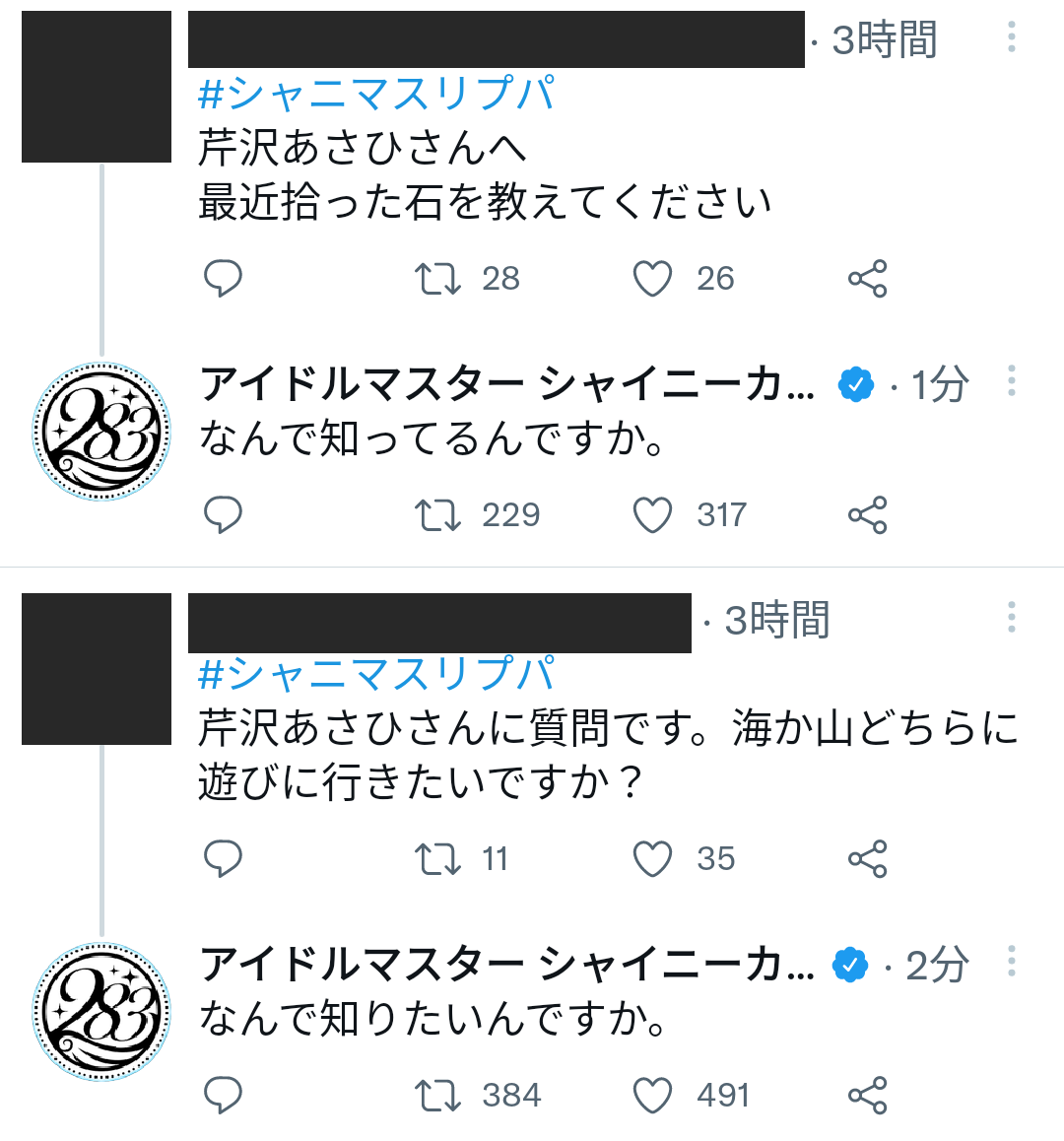The image size is (1064, 1141).
Task: Reply to 'なんで知ってるんですか。' tweet
Action: (223, 515)
